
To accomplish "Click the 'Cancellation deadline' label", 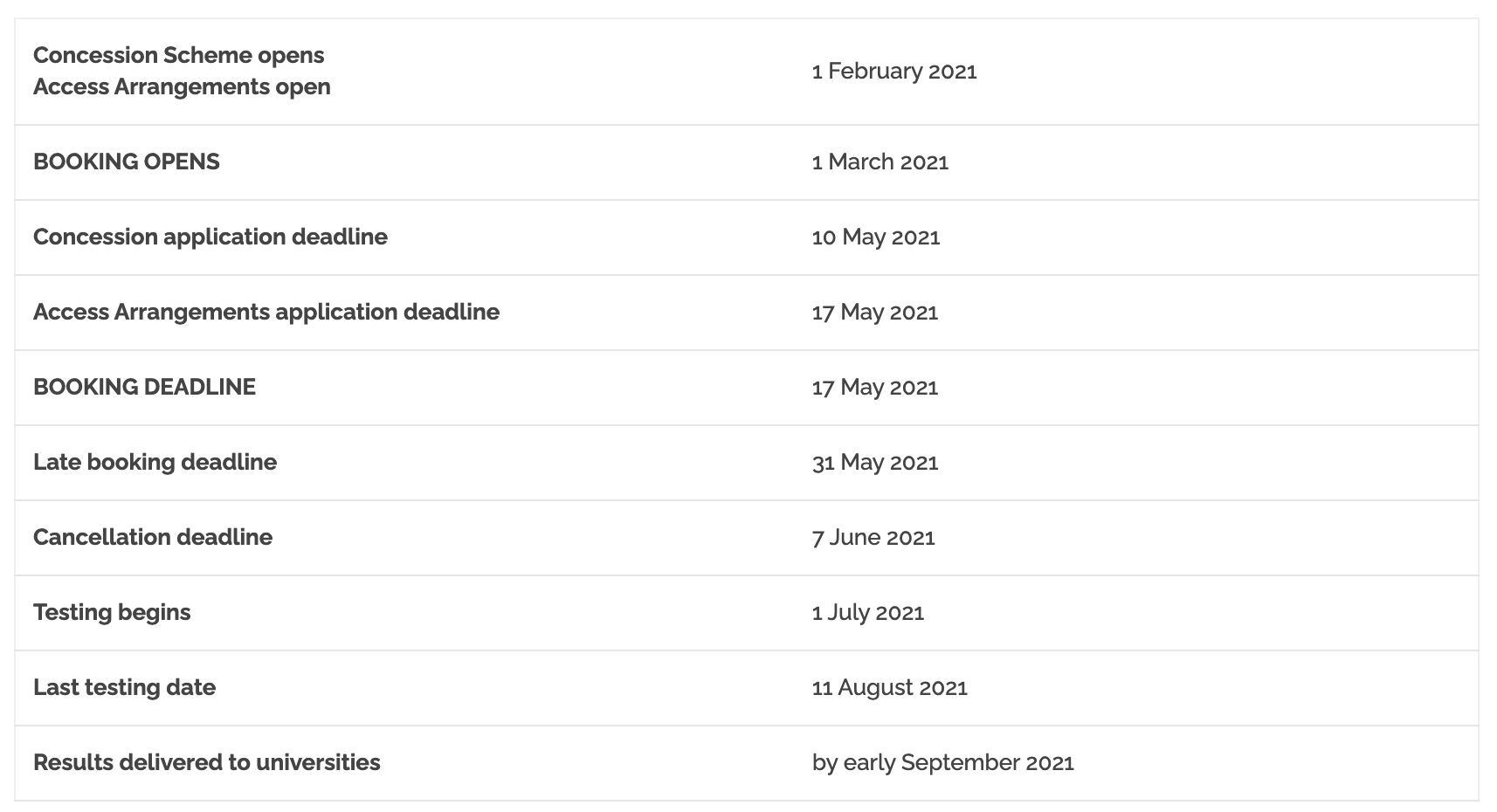I will [153, 537].
